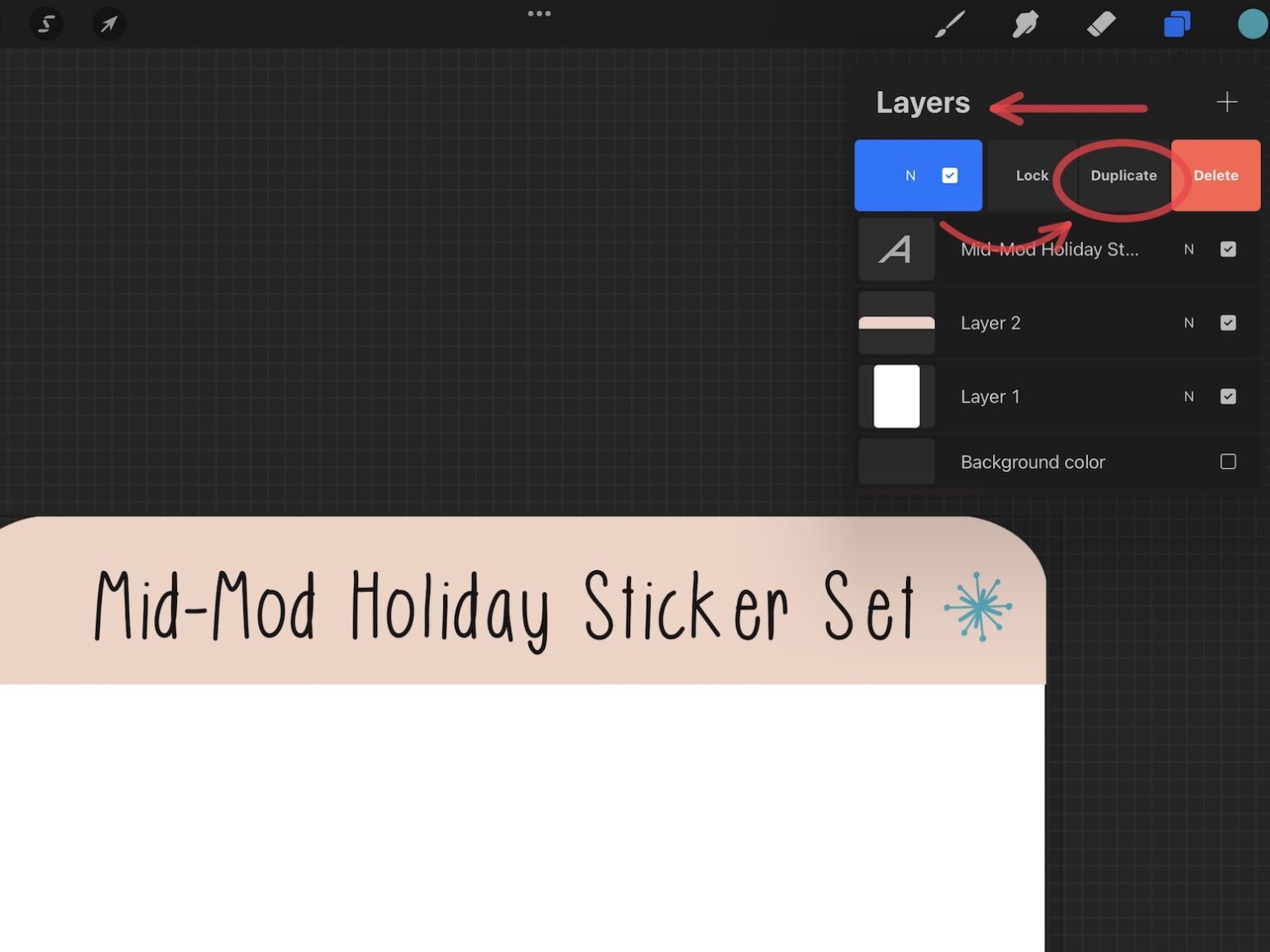Screen dimensions: 1270x952
Task: Open blend mode N for Layer 2
Action: (x=1189, y=323)
